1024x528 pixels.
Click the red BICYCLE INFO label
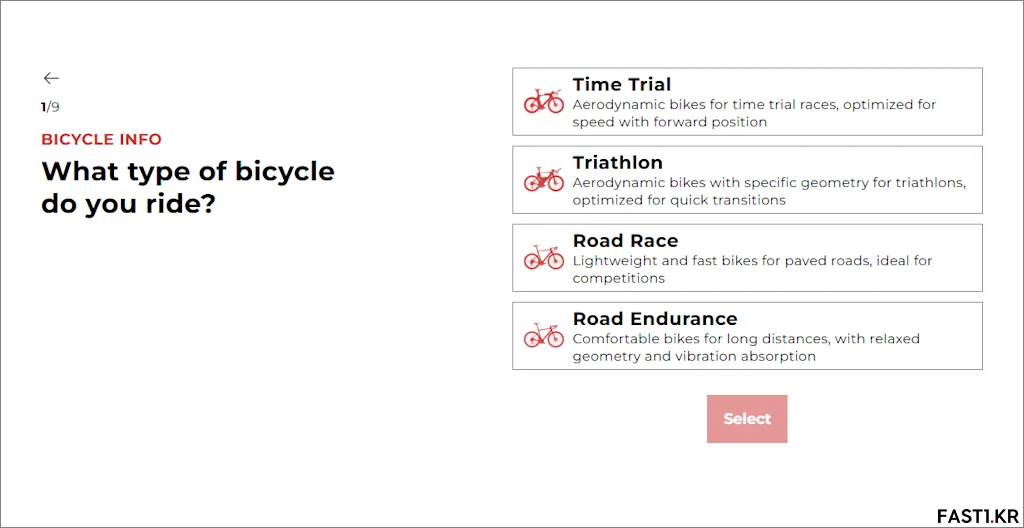click(x=101, y=139)
